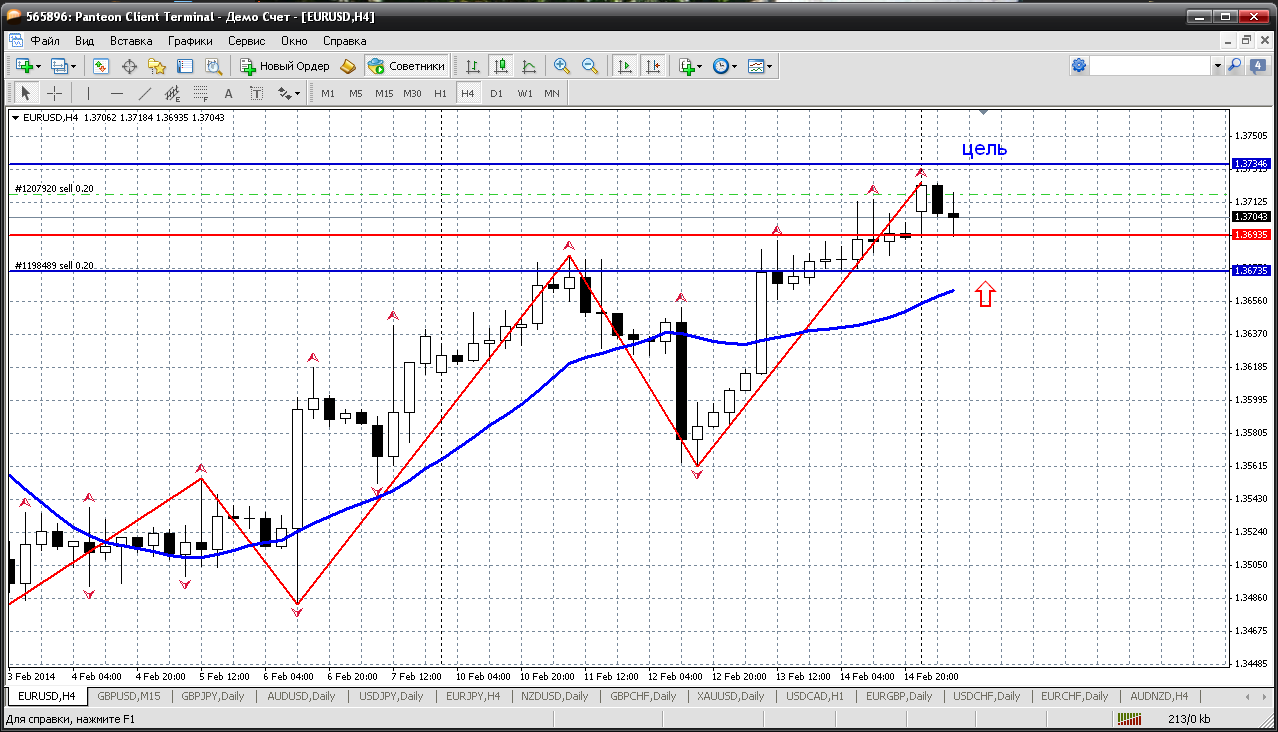Open the Data Window crosshair-circle icon
Viewport: 1278px width, 732px height.
(129, 66)
